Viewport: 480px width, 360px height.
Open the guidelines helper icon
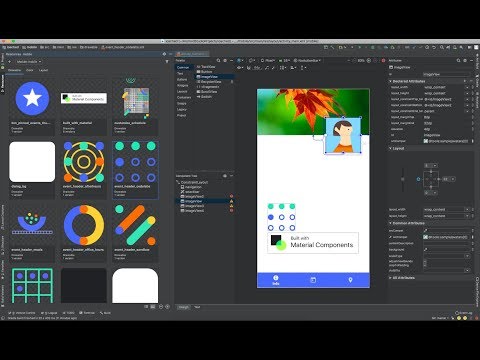coord(303,68)
